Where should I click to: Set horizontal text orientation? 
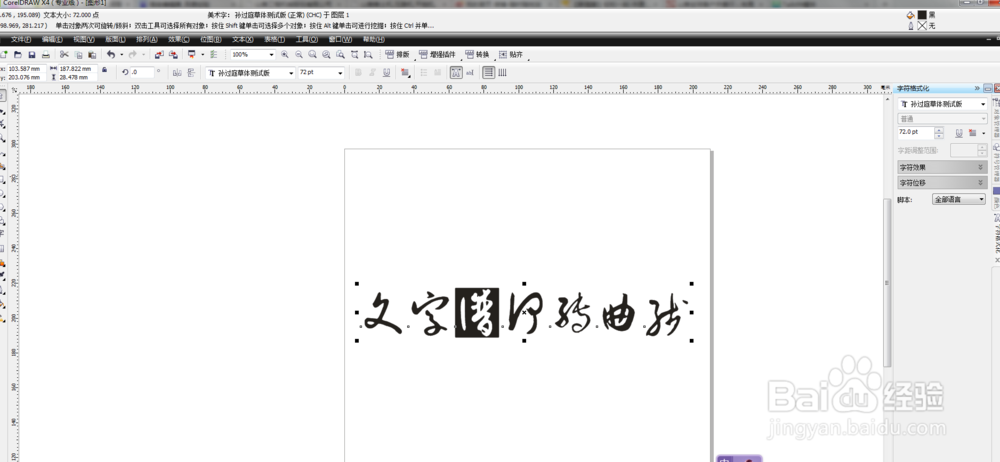[x=489, y=73]
